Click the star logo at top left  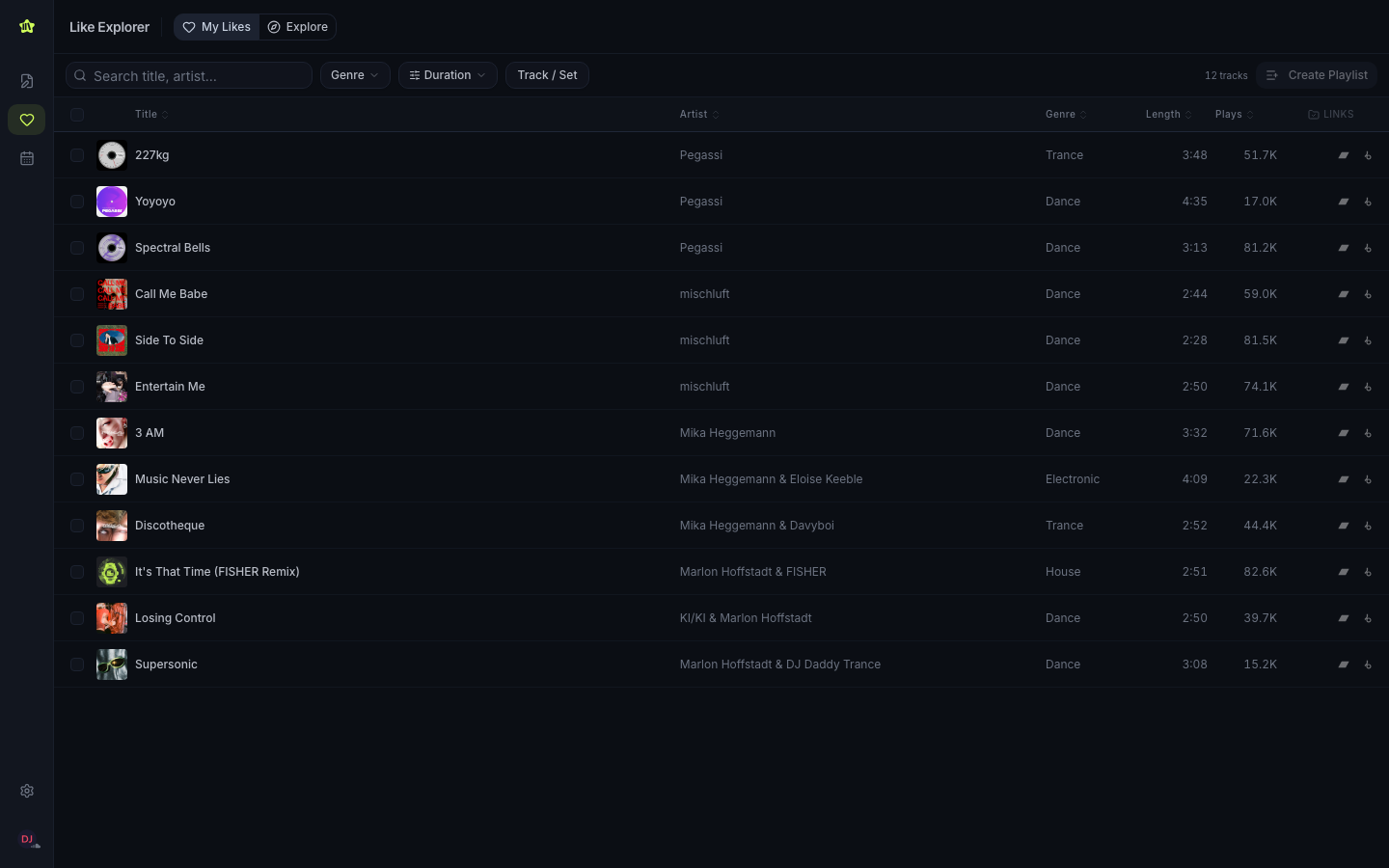[27, 27]
